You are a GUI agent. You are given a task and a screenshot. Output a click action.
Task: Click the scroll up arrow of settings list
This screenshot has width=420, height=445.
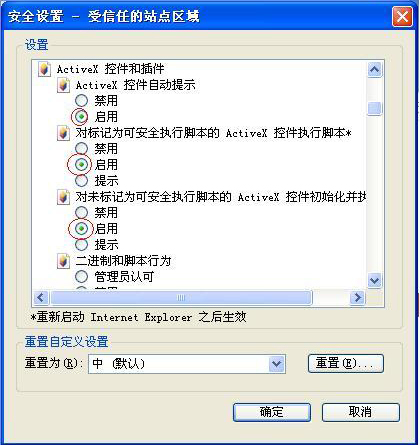click(x=374, y=69)
